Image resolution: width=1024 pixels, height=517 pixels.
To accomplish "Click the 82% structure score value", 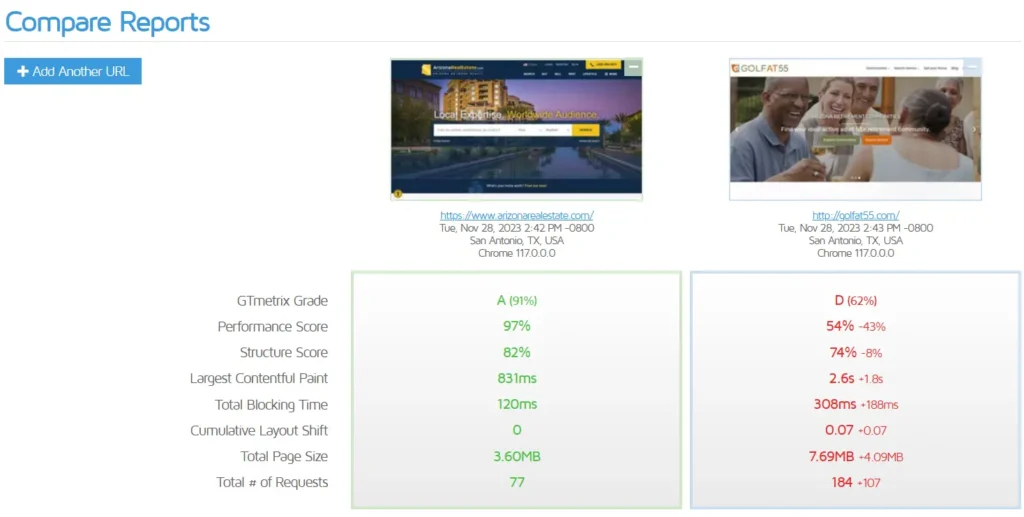I will tap(517, 352).
